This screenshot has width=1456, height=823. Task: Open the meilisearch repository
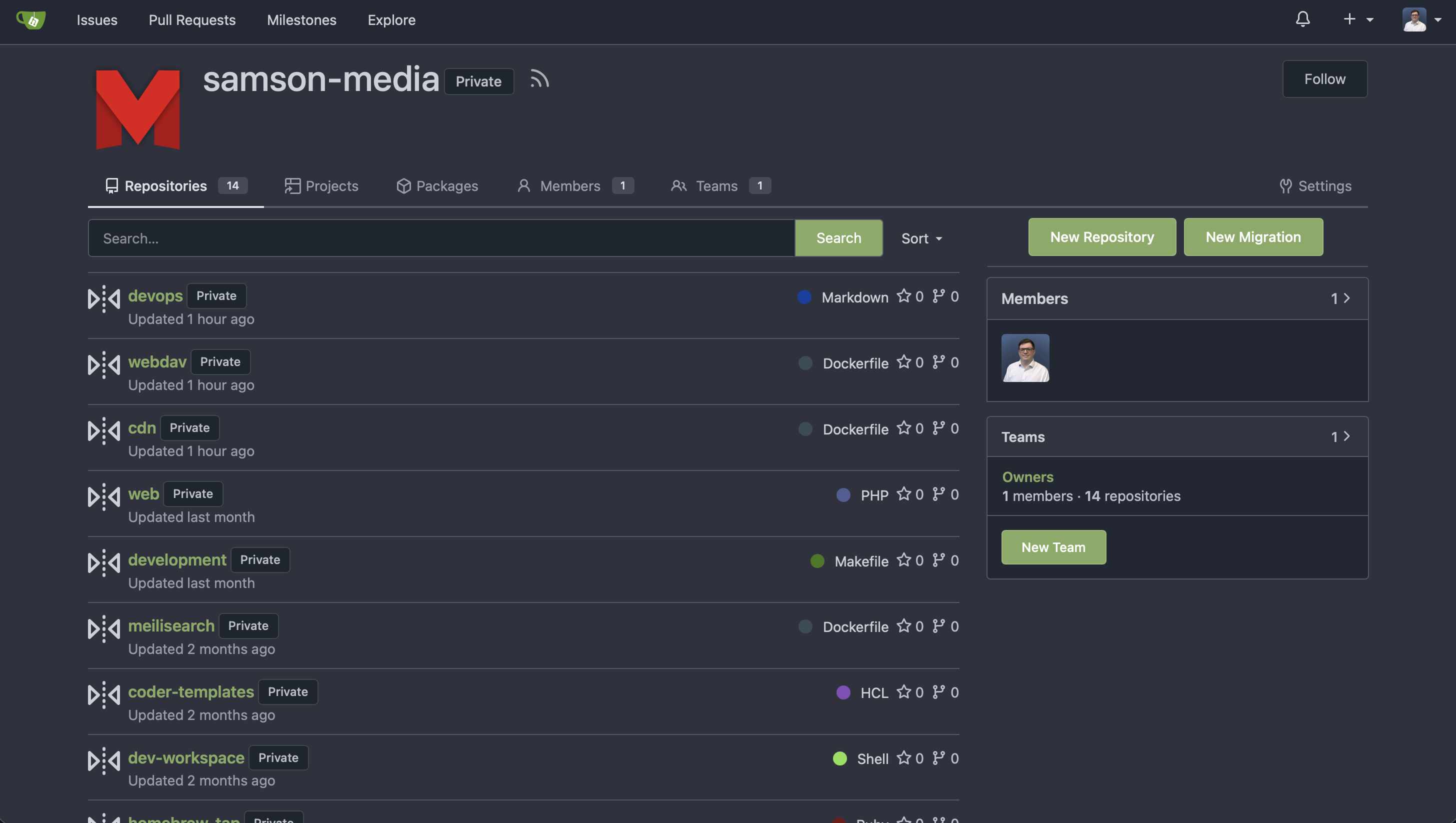click(171, 625)
